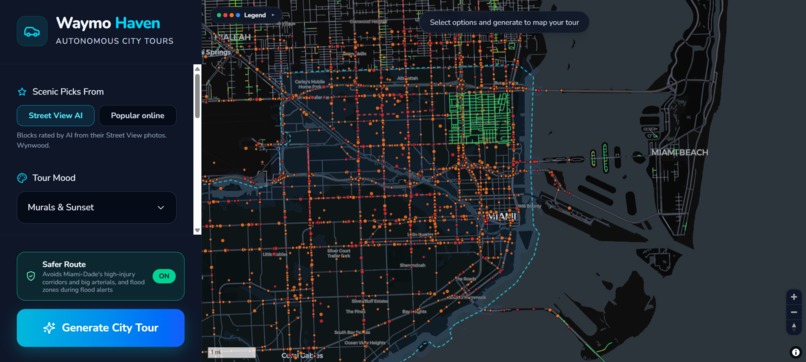
Task: Click the Coral Gables map label
Action: (x=303, y=356)
